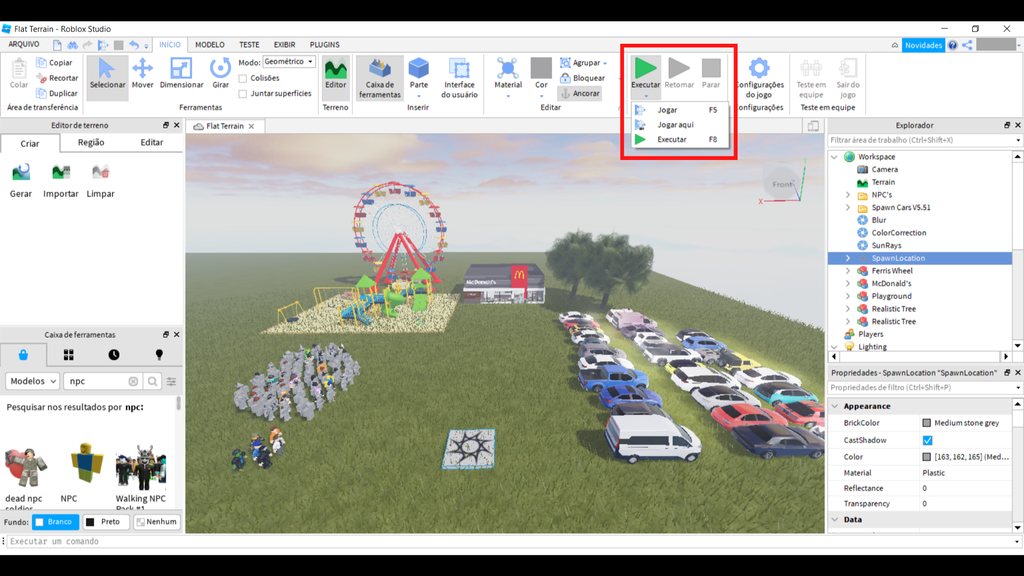This screenshot has width=1024, height=576.
Task: Open the Região terrain tab
Action: pos(91,142)
